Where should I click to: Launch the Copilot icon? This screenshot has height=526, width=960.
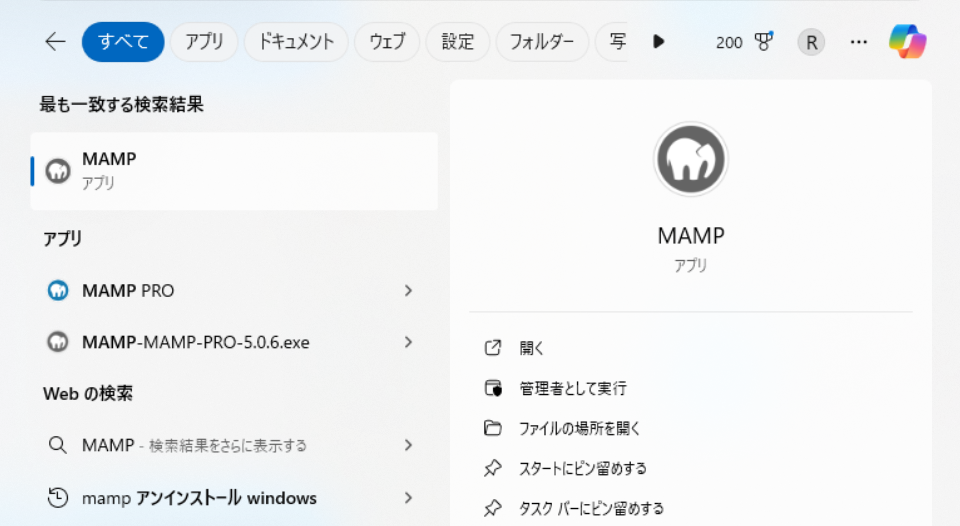coord(907,42)
